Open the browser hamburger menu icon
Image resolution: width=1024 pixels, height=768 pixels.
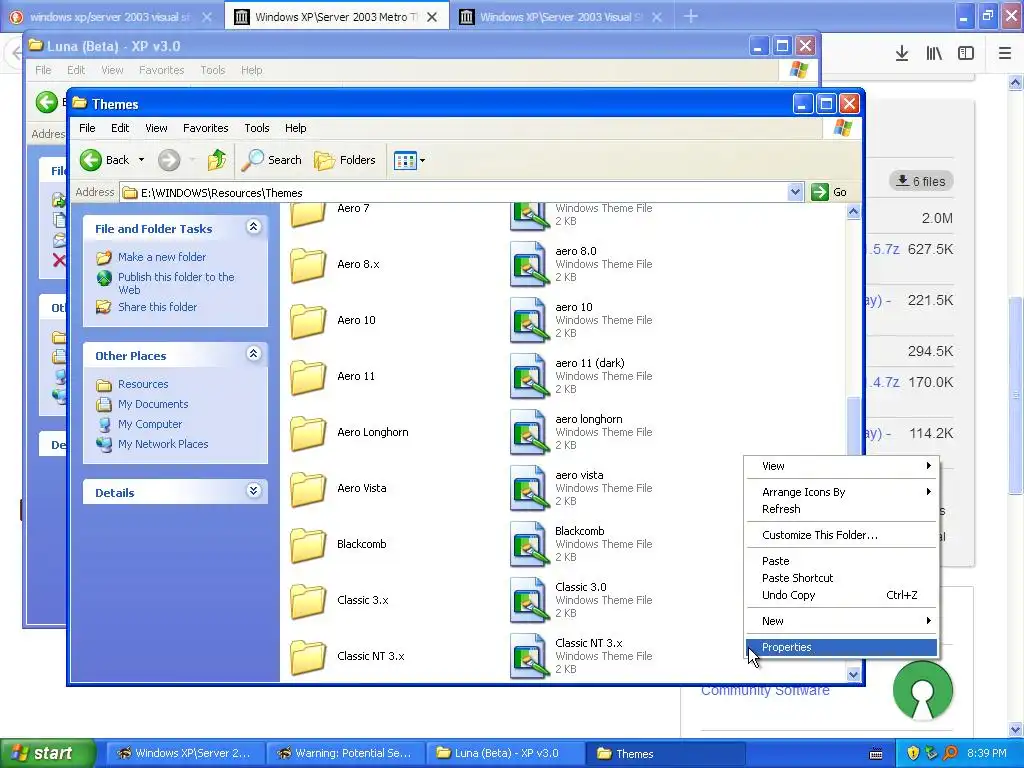tap(1005, 54)
